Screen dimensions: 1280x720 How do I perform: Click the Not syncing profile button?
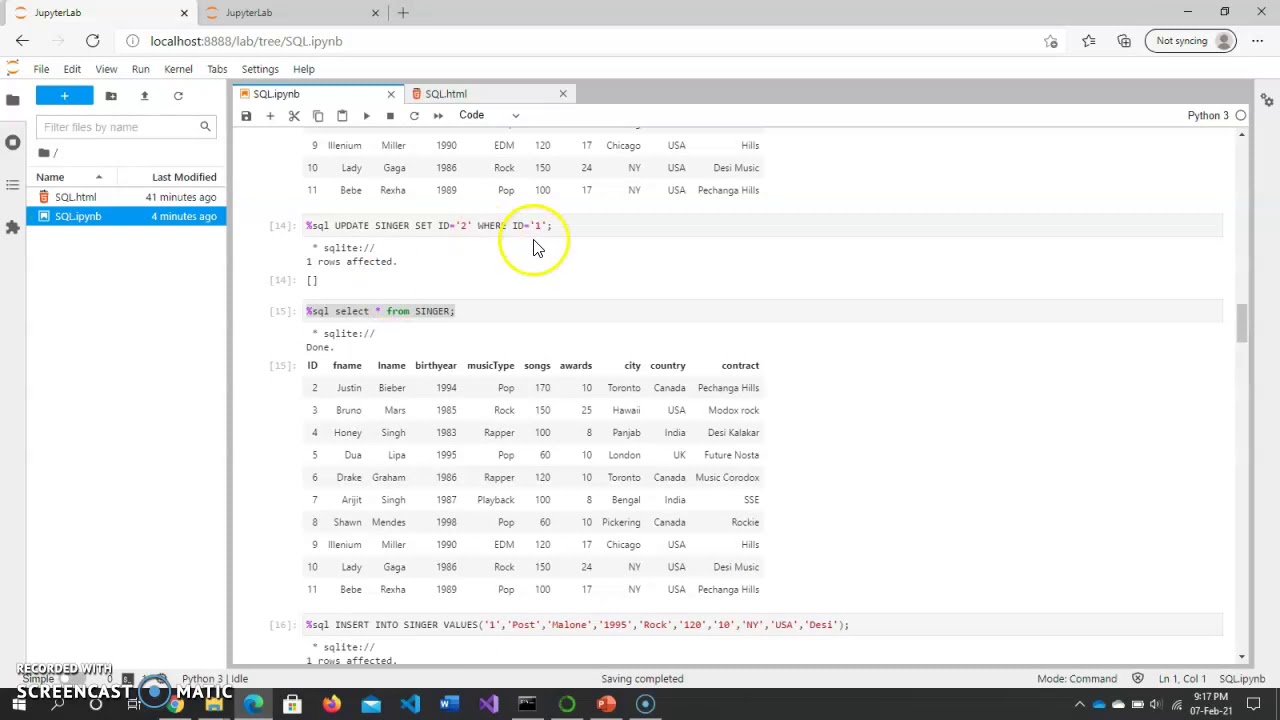1191,41
